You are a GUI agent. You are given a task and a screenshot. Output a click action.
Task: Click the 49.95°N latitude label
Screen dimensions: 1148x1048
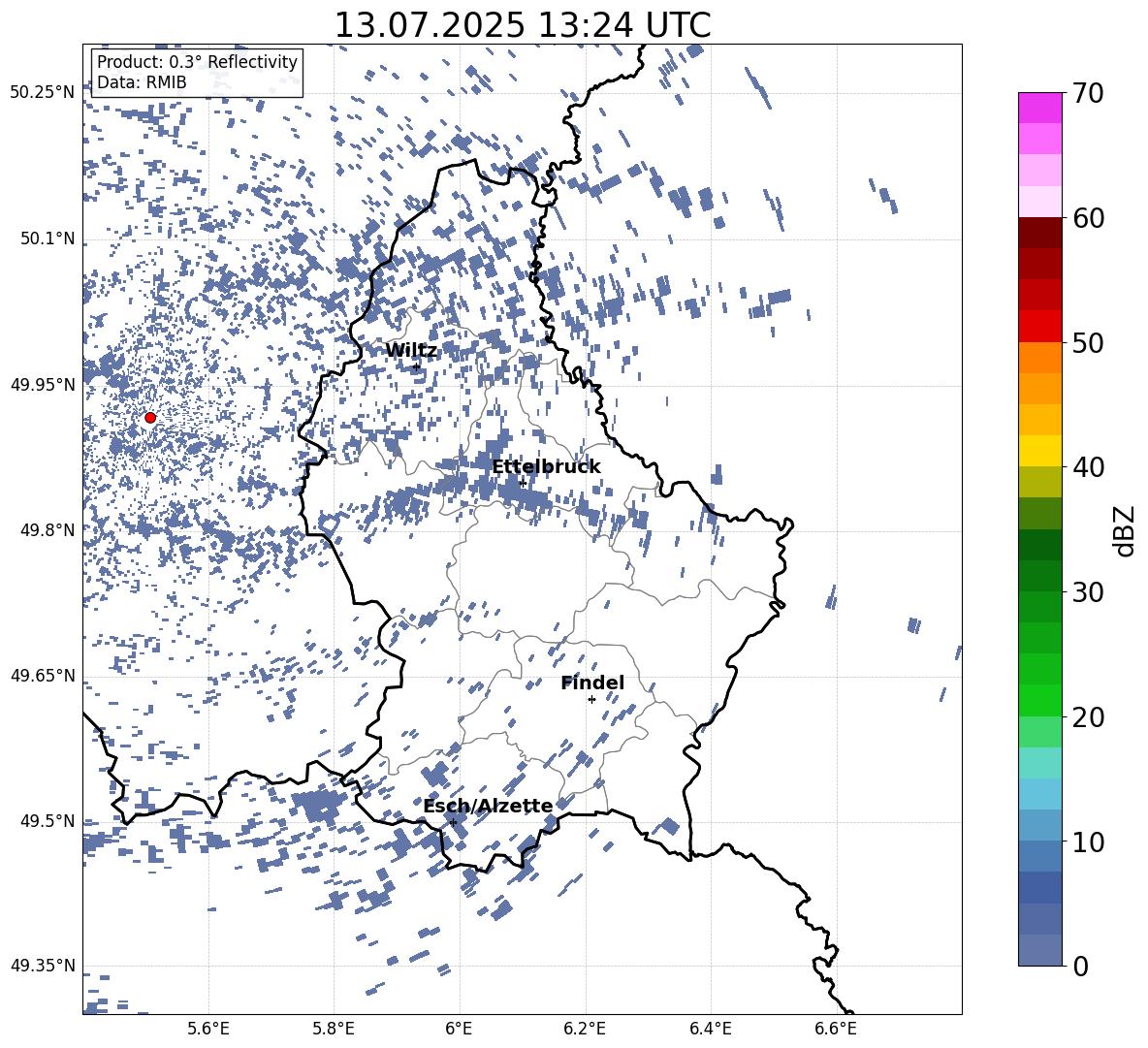click(43, 385)
